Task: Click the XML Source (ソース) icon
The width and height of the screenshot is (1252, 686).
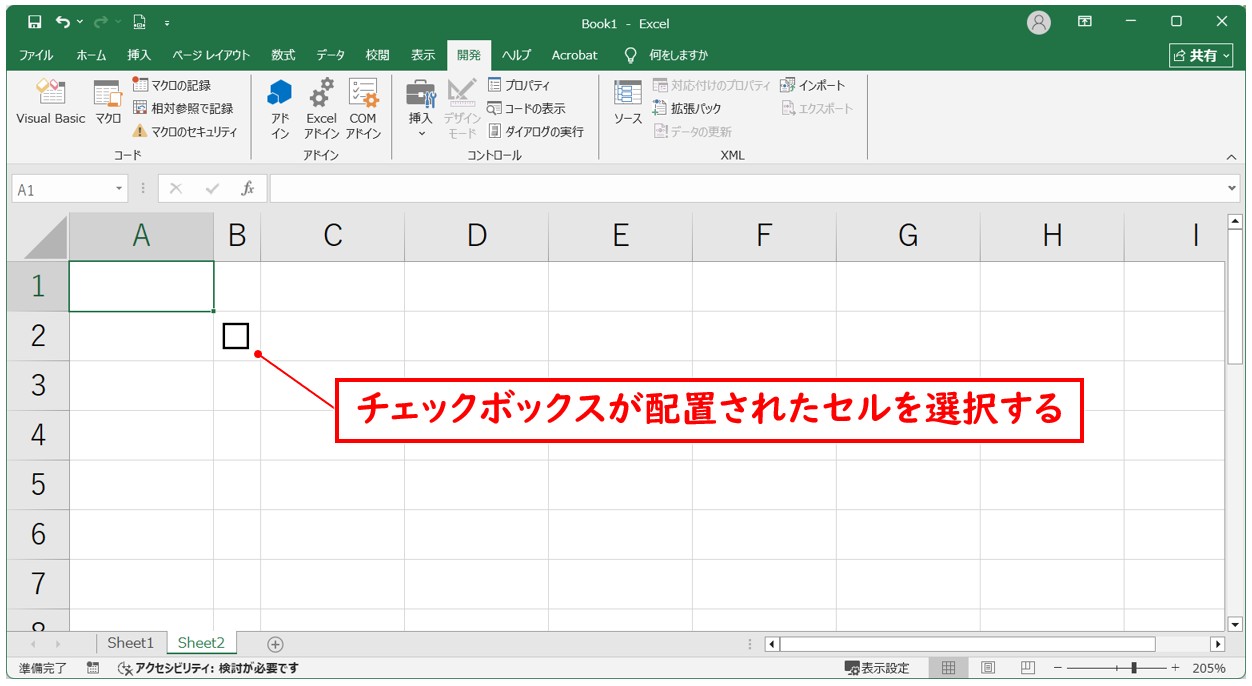Action: 628,103
